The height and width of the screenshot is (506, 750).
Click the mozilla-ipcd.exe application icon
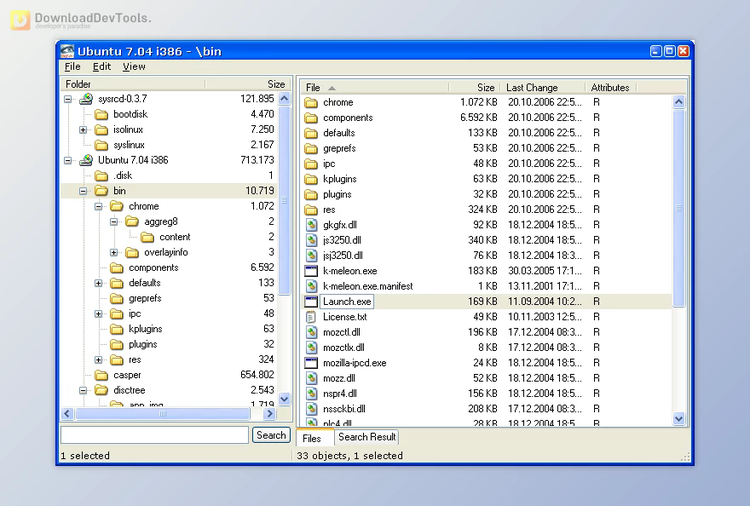click(x=311, y=363)
